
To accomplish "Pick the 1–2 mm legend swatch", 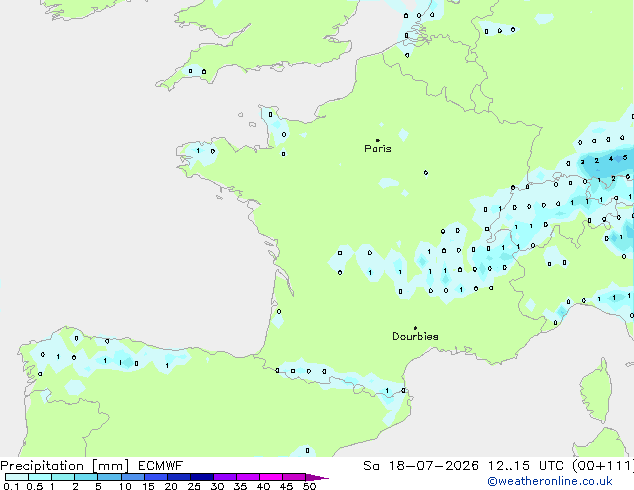I will click(x=63, y=477).
